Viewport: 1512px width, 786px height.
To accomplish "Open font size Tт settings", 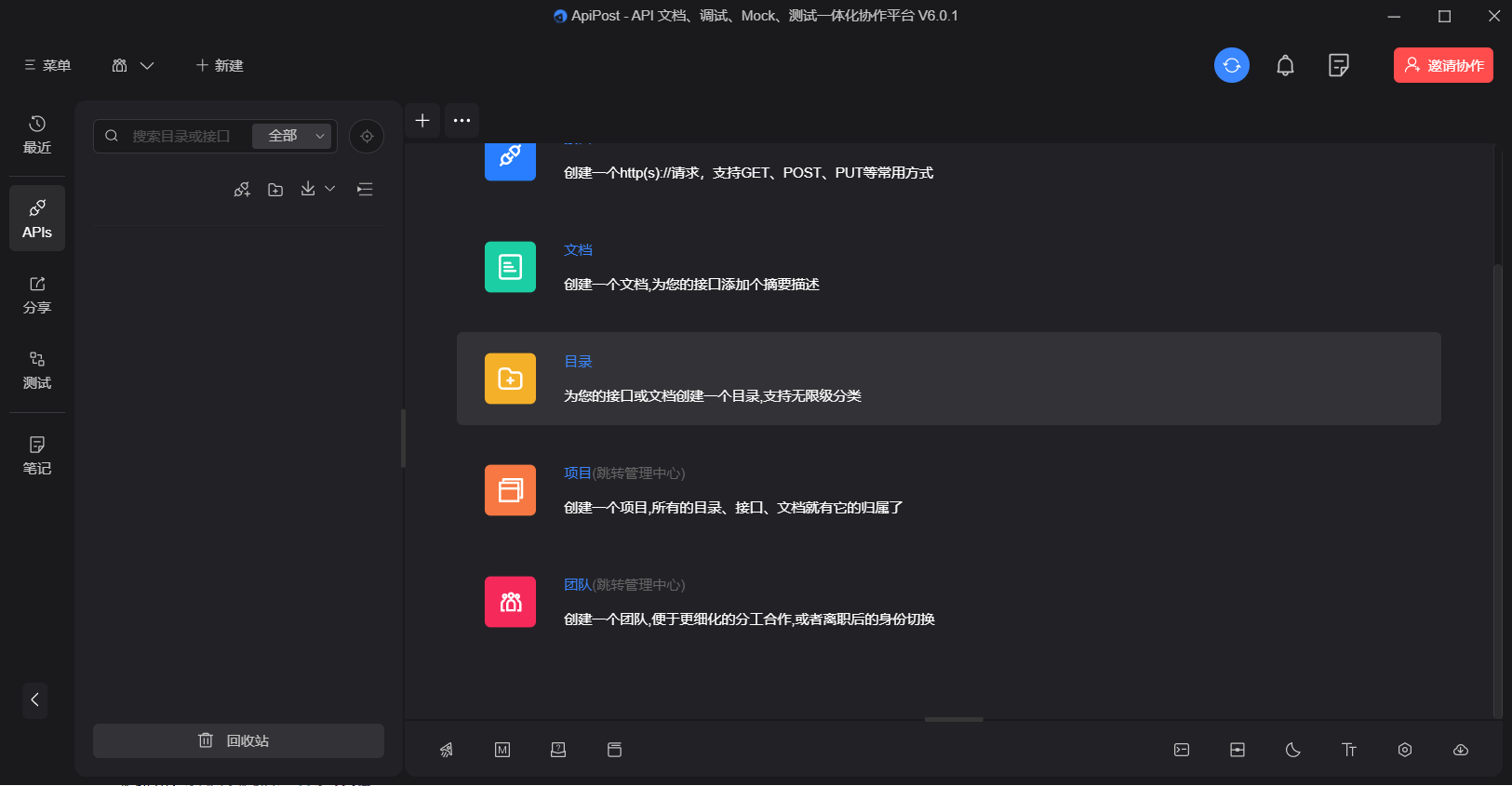I will (1349, 750).
